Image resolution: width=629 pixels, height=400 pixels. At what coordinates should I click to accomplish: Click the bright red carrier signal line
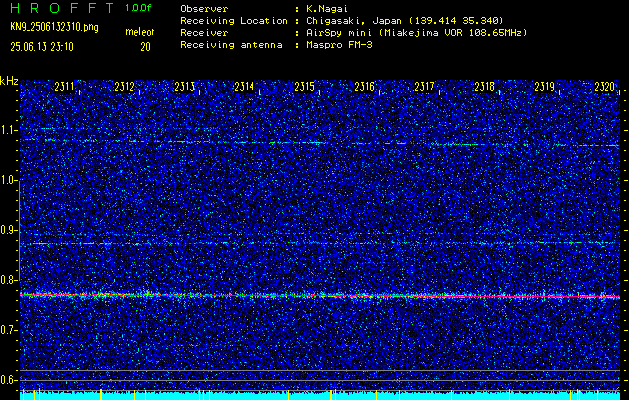pyautogui.click(x=320, y=296)
